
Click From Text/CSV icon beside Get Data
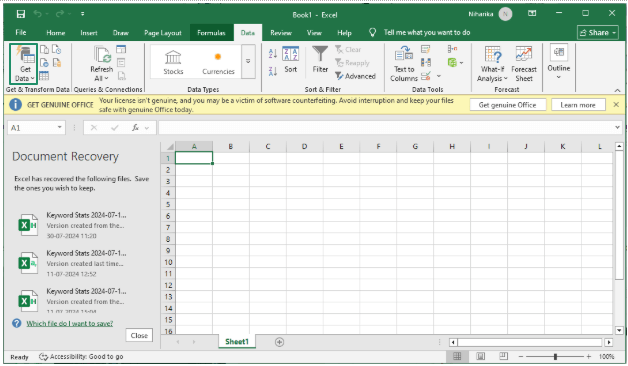[44, 49]
